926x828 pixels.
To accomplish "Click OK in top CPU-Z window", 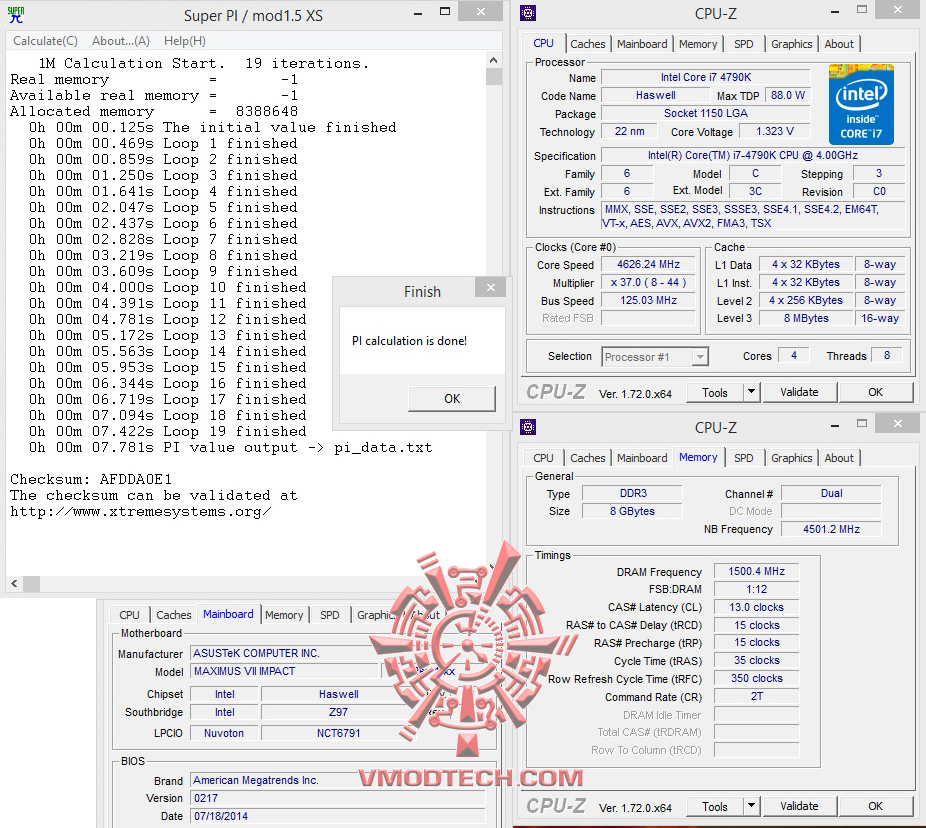I will pyautogui.click(x=875, y=392).
